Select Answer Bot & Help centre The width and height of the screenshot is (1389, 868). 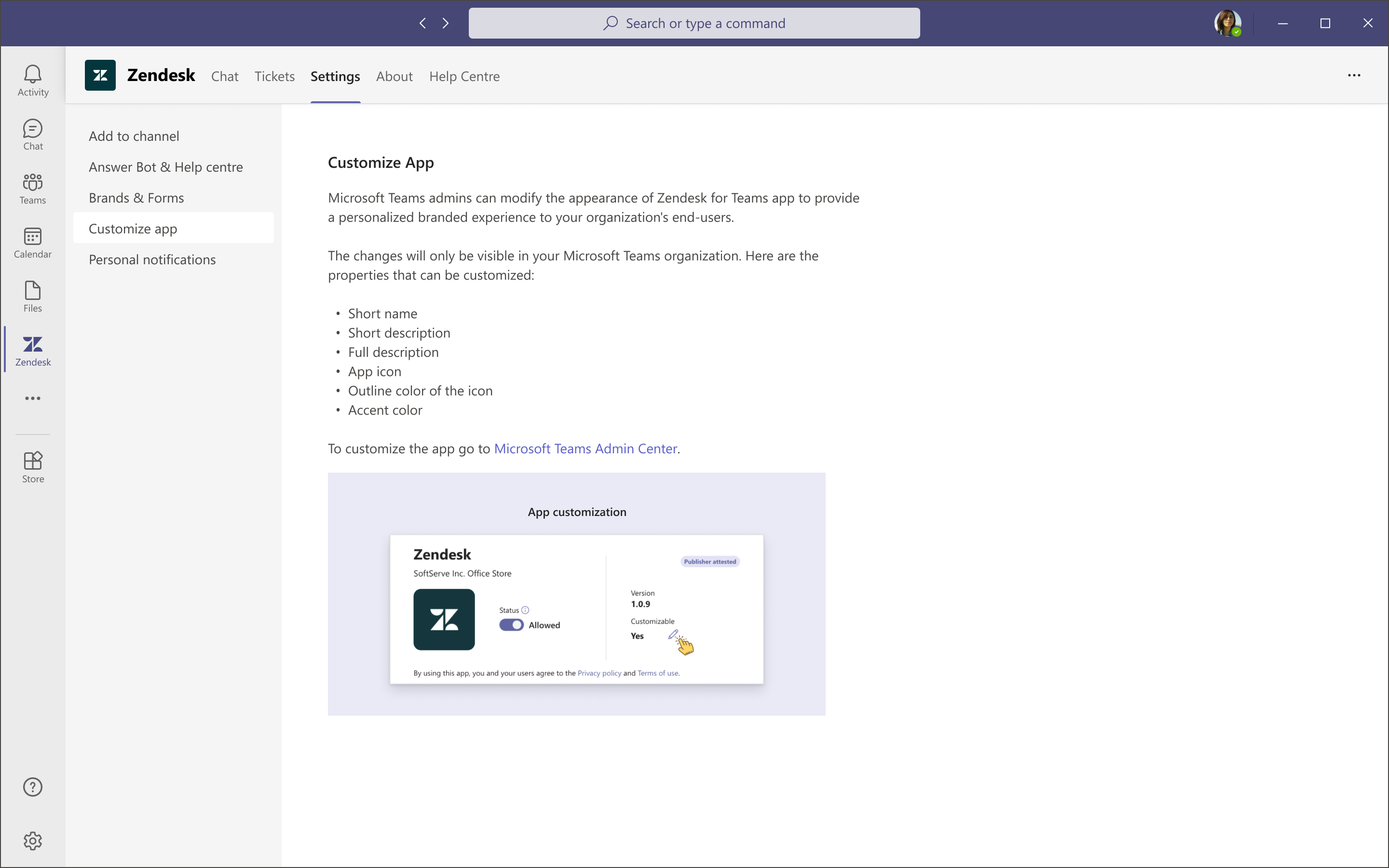coord(173,167)
